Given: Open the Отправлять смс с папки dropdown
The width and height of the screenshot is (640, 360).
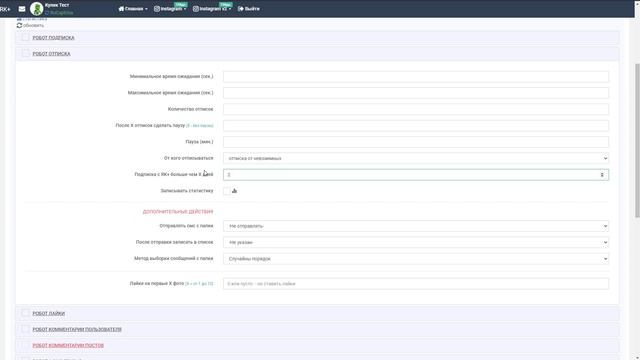Looking at the screenshot, I should (416, 226).
